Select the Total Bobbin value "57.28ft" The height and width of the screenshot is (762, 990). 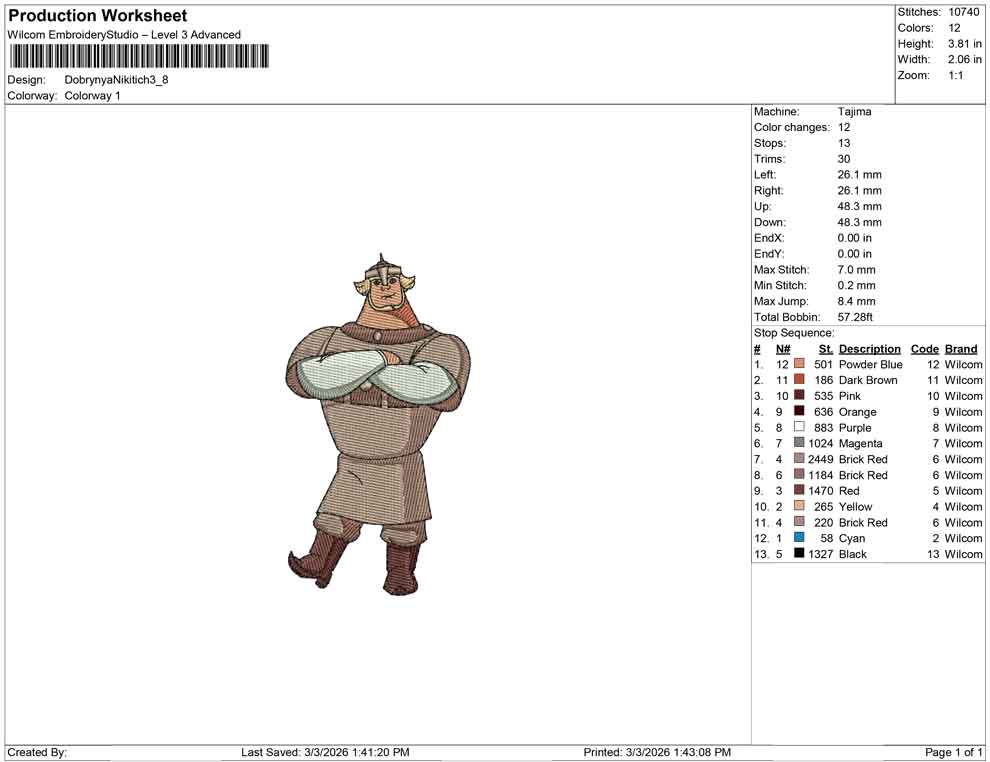click(x=855, y=317)
